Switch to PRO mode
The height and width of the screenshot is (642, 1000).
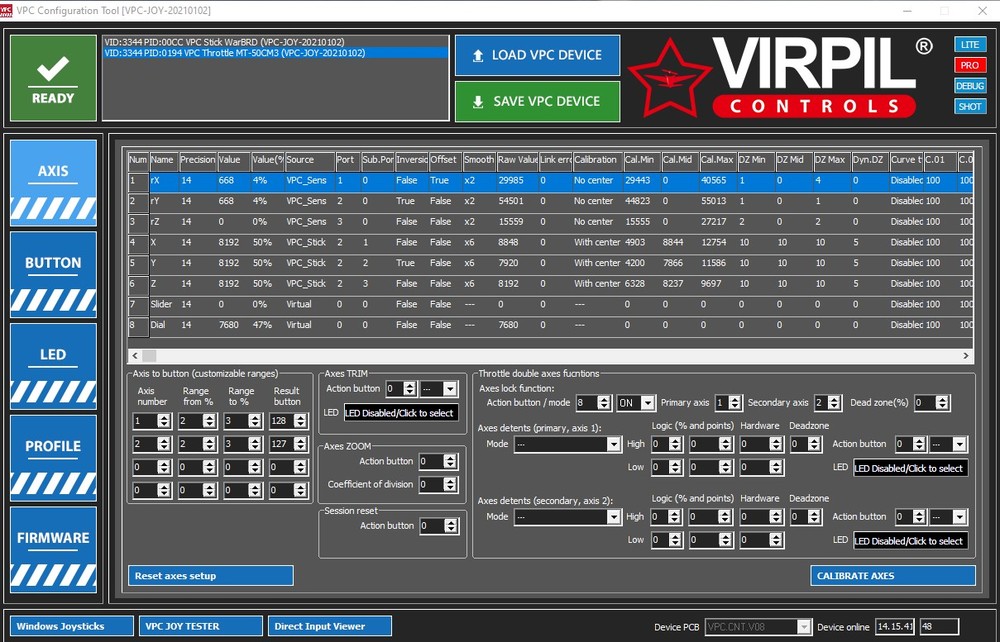tap(970, 65)
